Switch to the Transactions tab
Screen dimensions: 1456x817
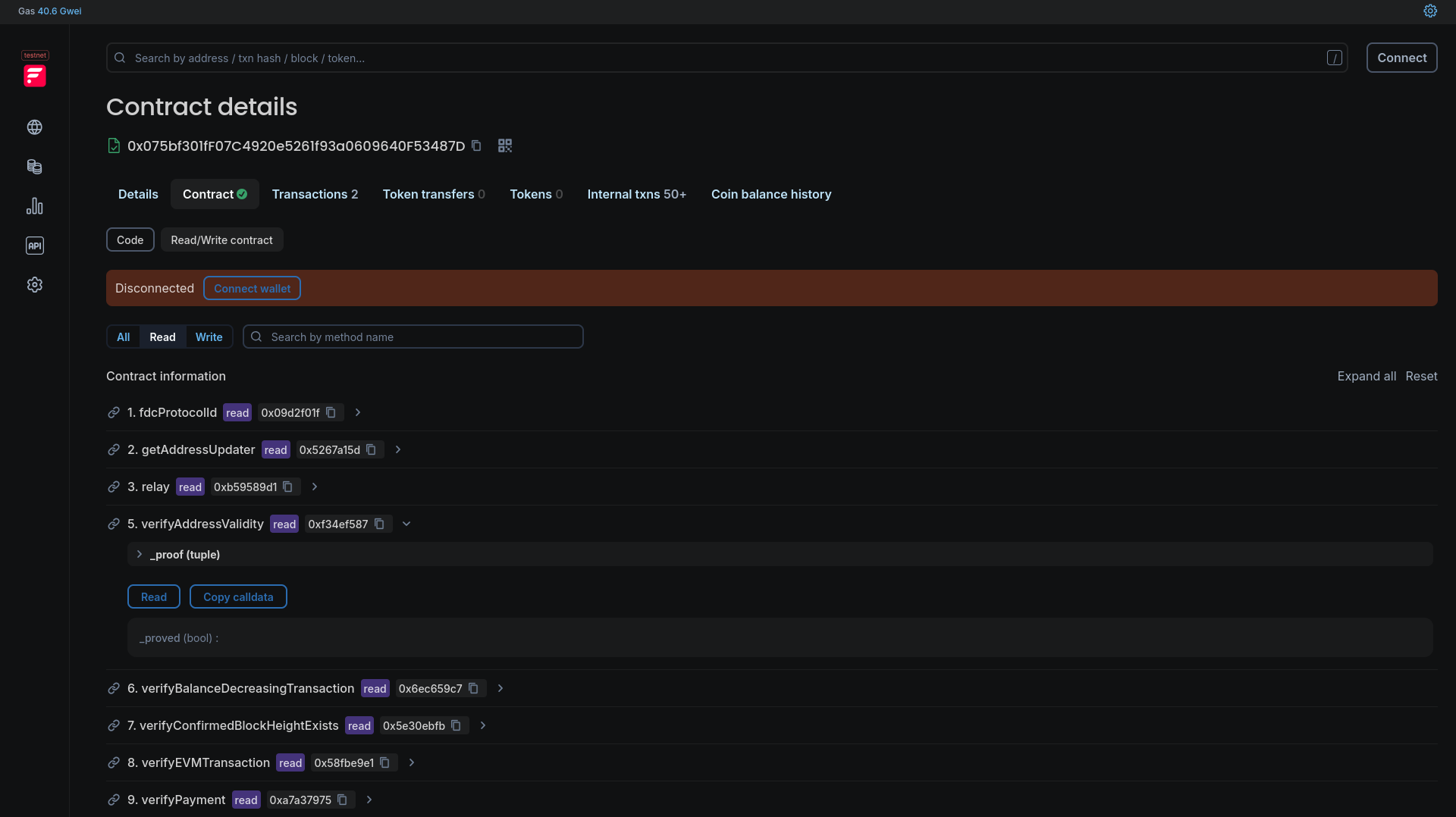pos(315,195)
